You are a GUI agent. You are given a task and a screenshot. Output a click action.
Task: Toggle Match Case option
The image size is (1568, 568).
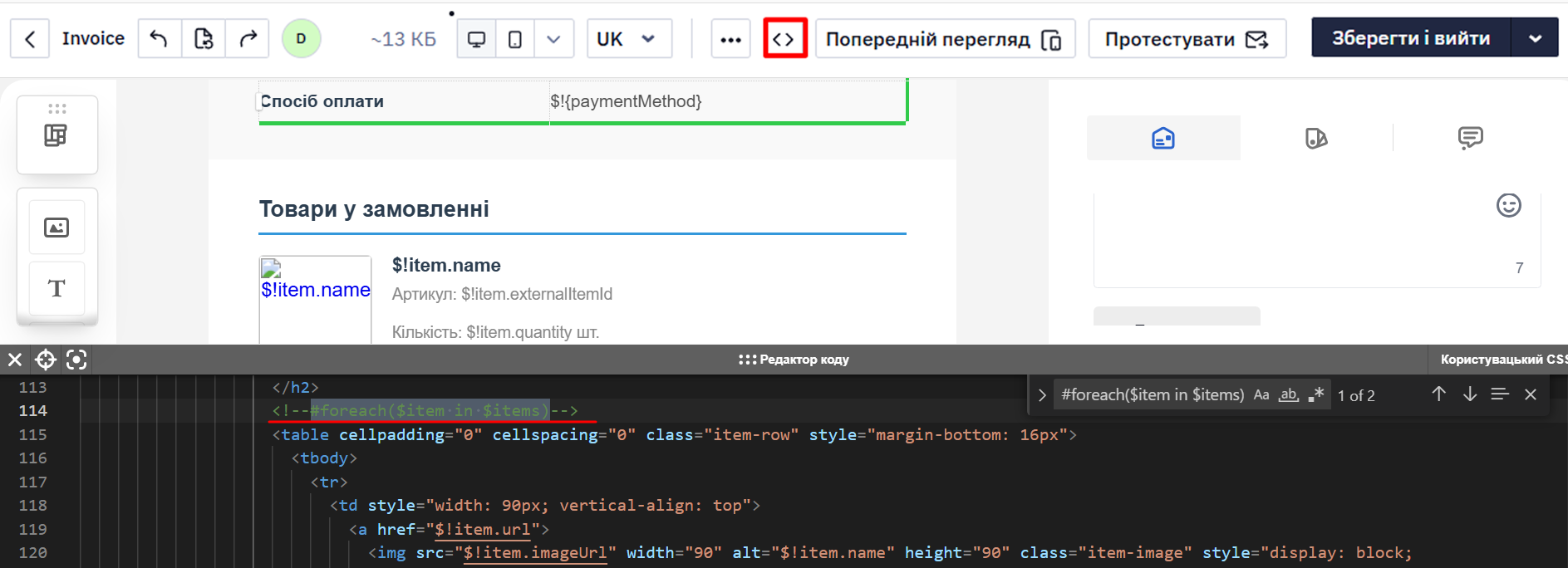[1261, 395]
